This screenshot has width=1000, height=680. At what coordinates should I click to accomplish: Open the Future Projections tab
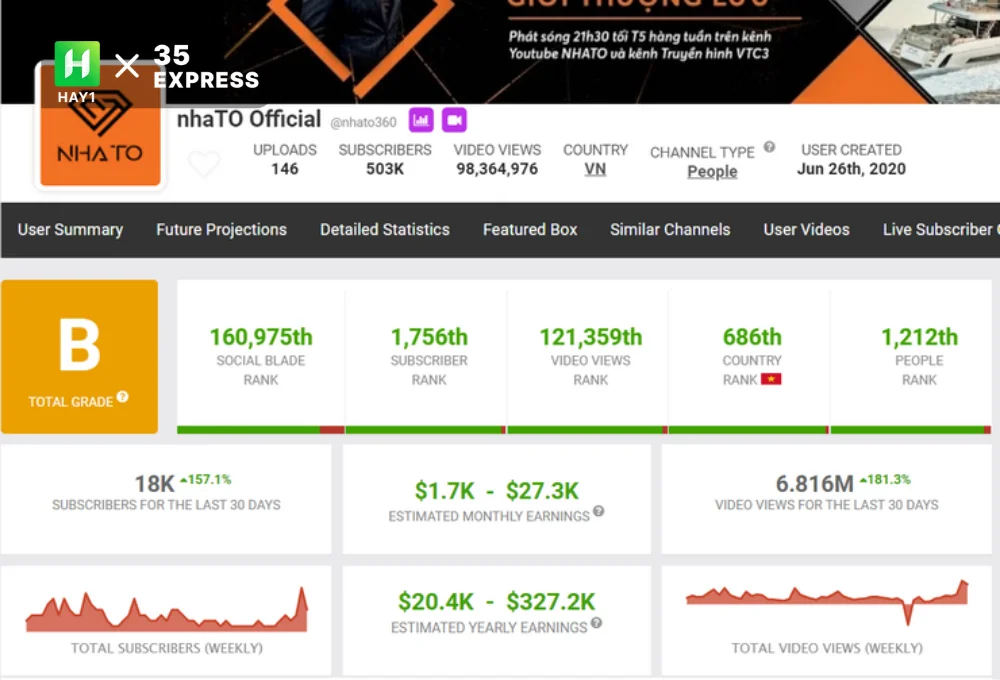[221, 230]
